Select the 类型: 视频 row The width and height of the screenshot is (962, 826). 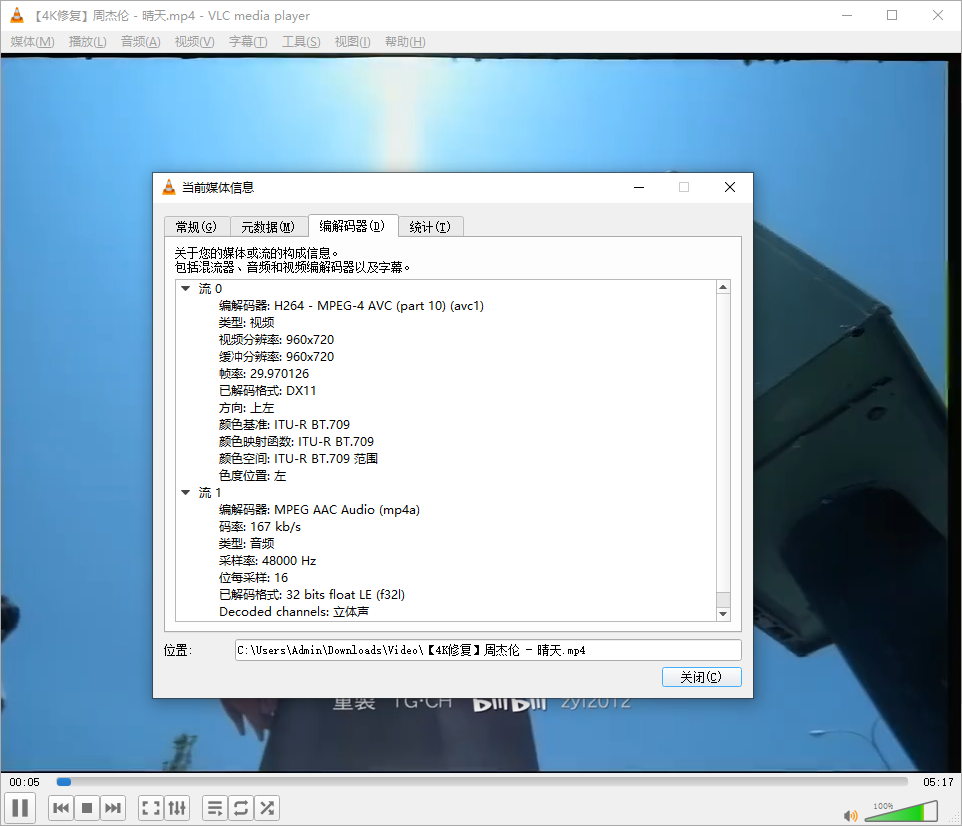click(247, 323)
